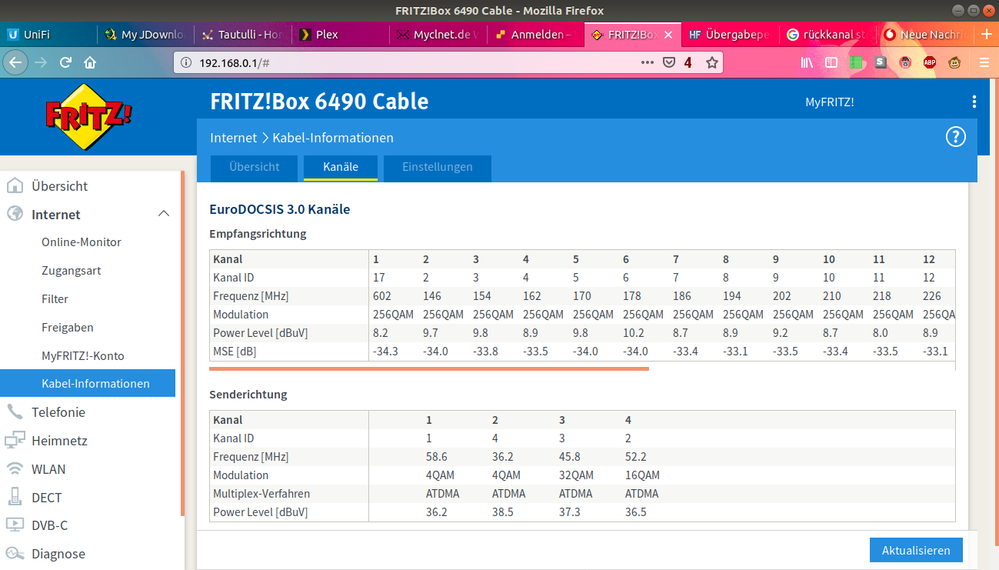
Task: Open the DVB-C section
Action: pos(50,525)
